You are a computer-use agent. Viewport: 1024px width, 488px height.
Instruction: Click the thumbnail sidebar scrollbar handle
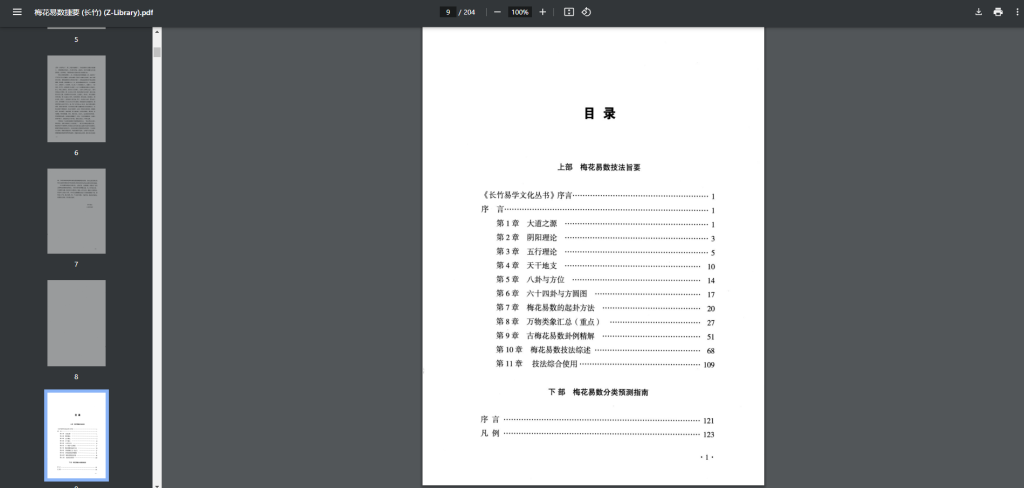coord(157,52)
